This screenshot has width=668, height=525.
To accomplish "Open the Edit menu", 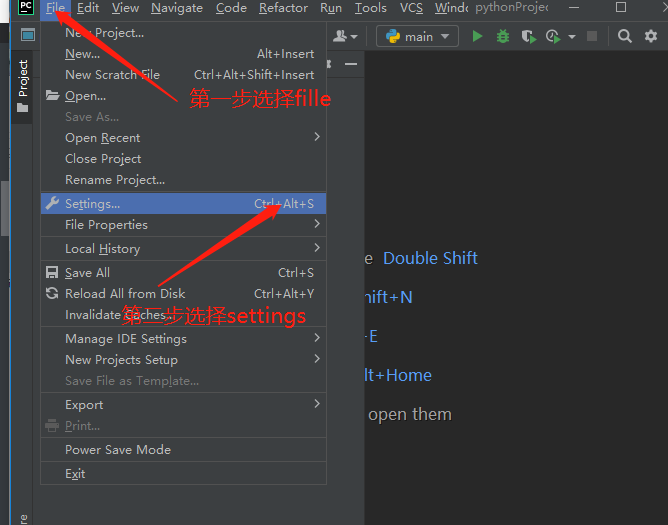I will [x=88, y=8].
